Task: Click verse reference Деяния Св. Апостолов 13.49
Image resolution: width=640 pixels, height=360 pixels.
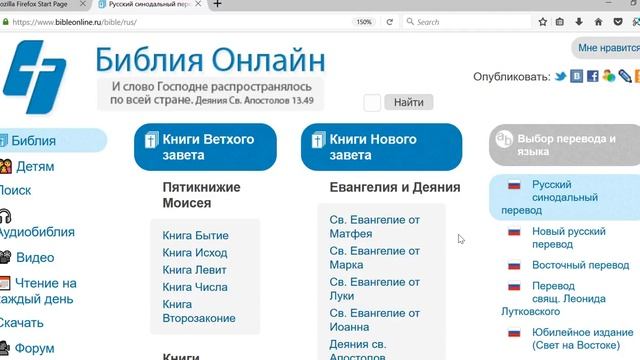Action: coord(254,100)
